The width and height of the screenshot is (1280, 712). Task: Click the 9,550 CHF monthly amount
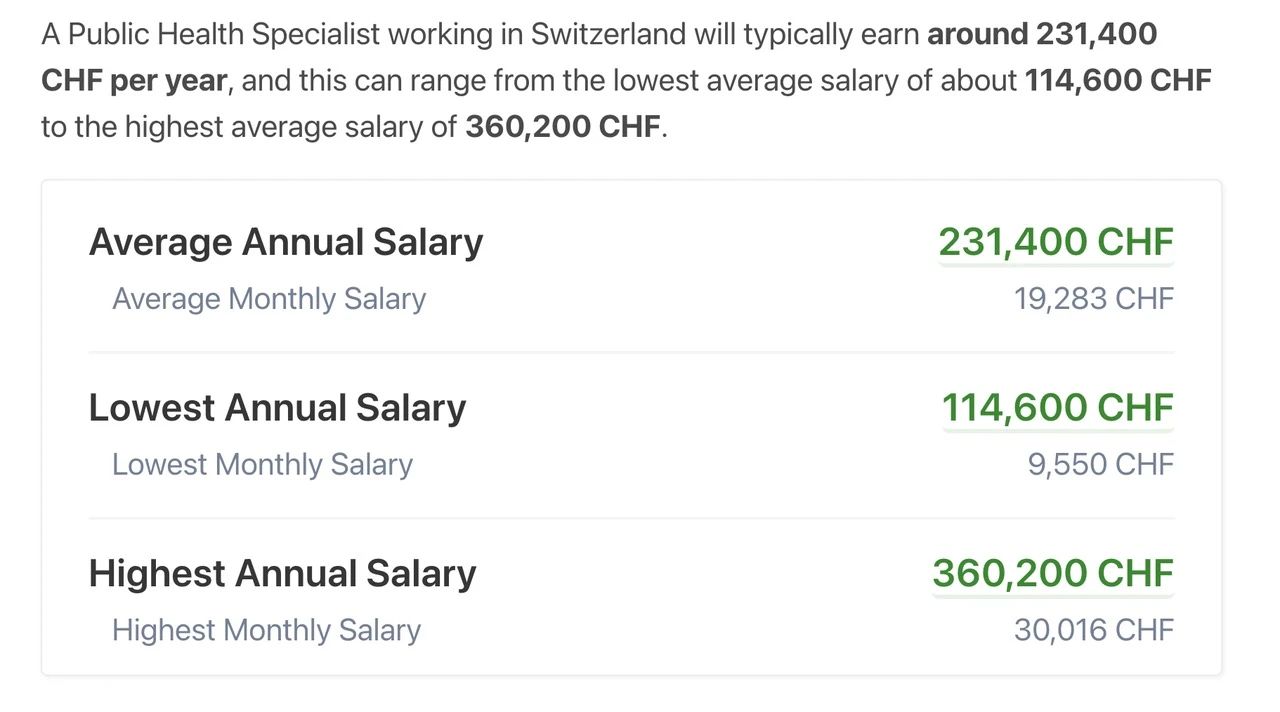1101,465
